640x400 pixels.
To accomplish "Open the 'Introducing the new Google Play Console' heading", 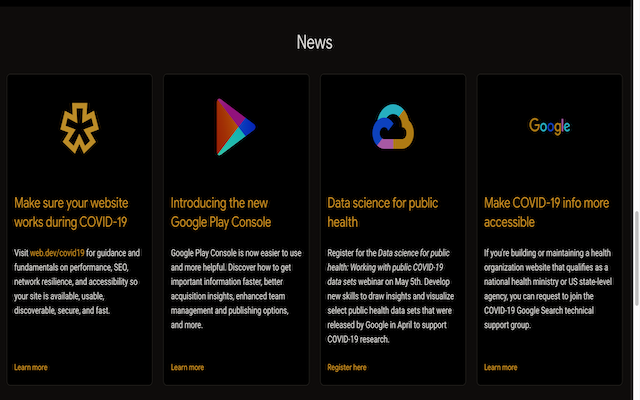I will (221, 211).
